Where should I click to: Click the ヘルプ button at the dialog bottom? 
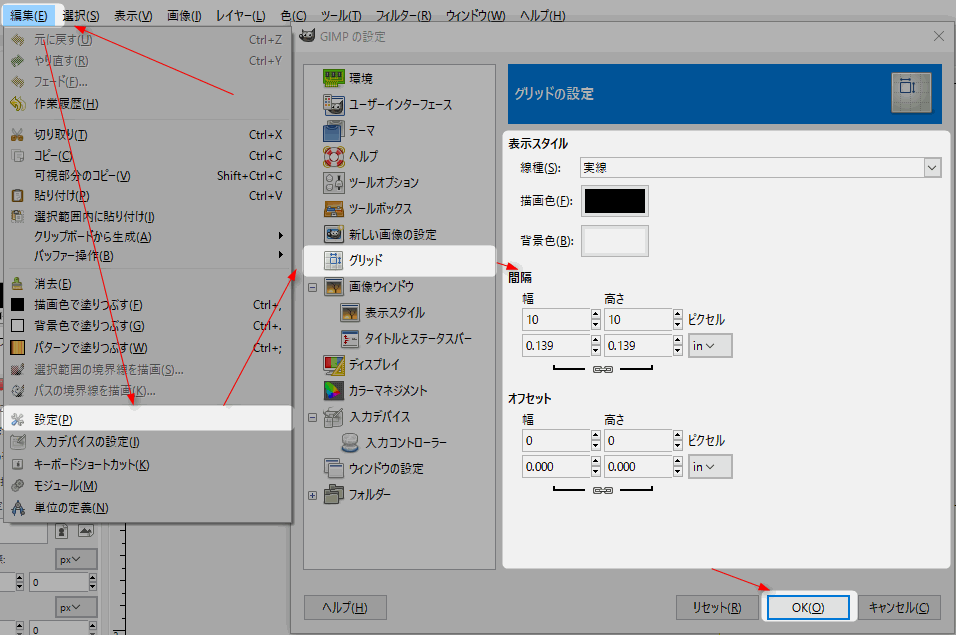[x=345, y=607]
